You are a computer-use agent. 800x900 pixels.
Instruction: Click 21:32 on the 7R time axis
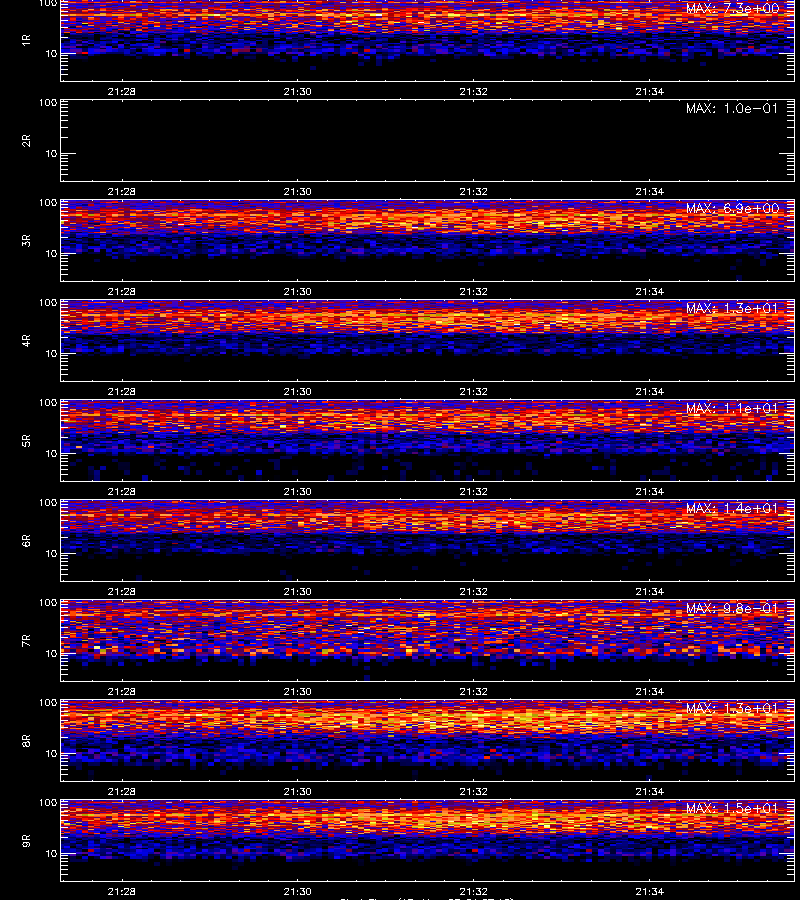(x=473, y=692)
